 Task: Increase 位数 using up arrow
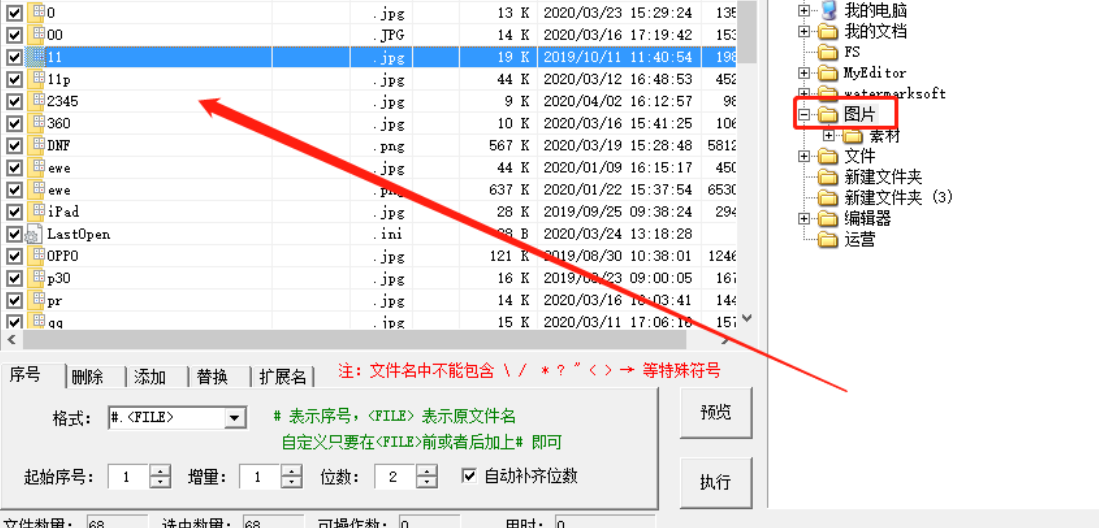point(427,472)
